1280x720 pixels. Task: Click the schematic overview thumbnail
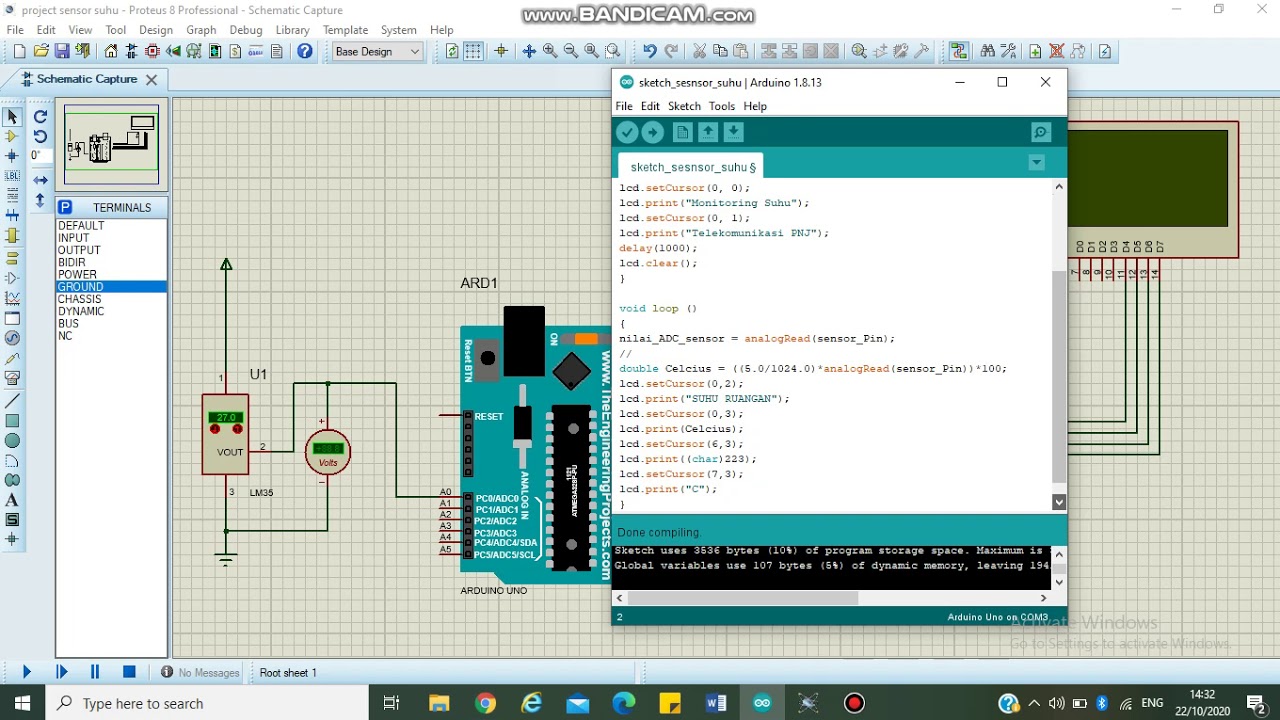(x=111, y=144)
